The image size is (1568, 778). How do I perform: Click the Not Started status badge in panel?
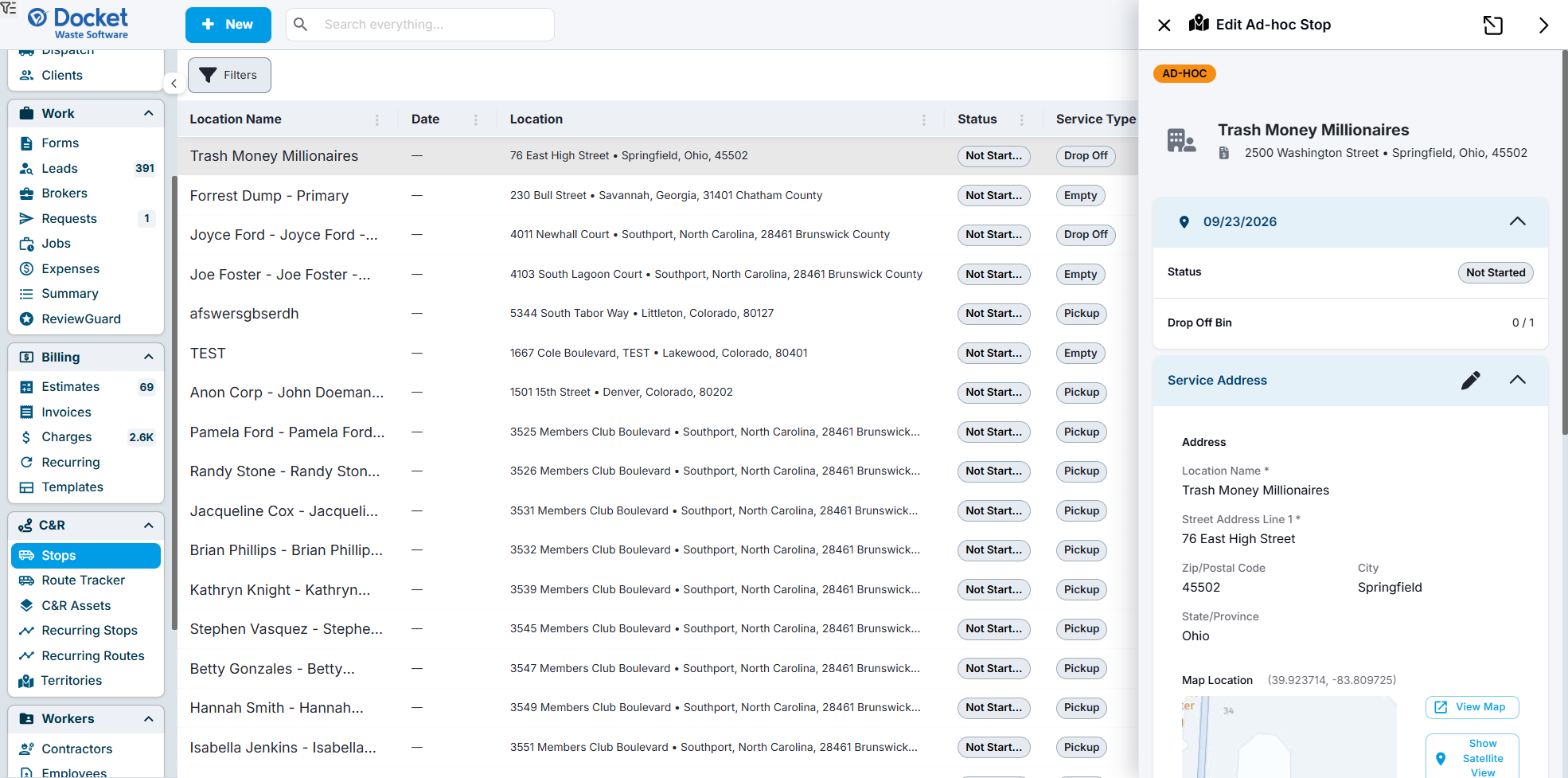[x=1496, y=272]
